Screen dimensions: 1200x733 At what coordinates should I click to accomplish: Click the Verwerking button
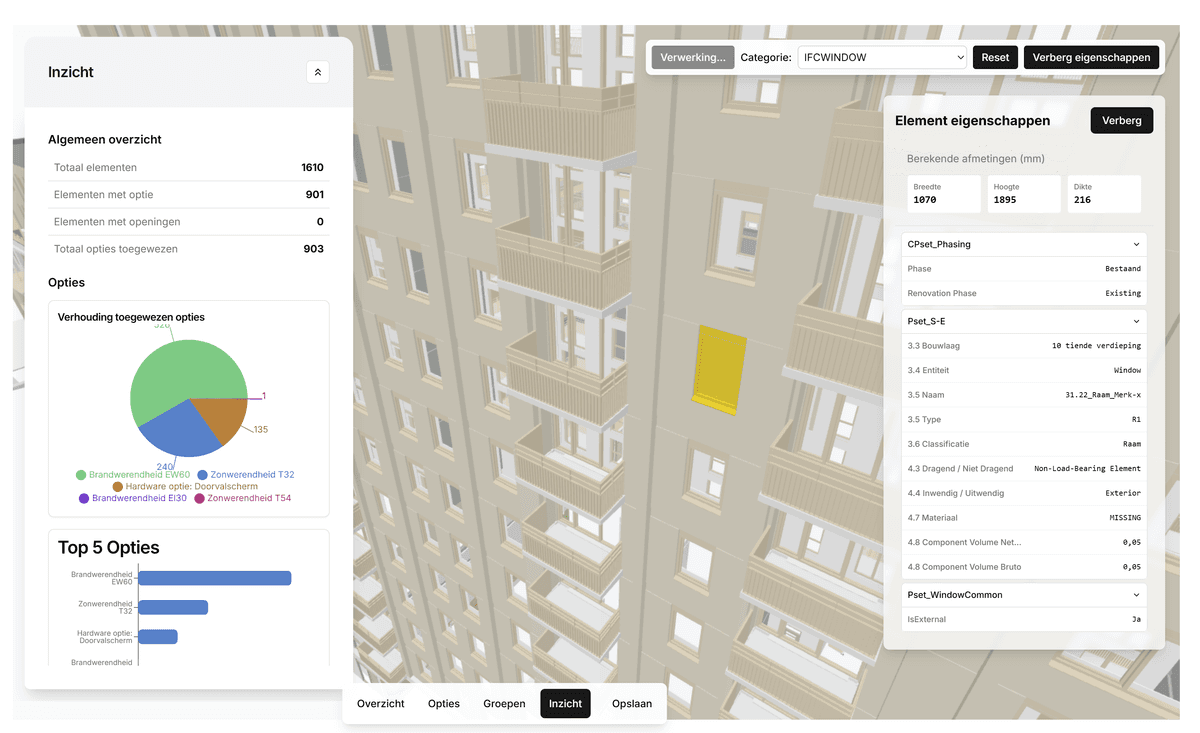click(x=692, y=57)
